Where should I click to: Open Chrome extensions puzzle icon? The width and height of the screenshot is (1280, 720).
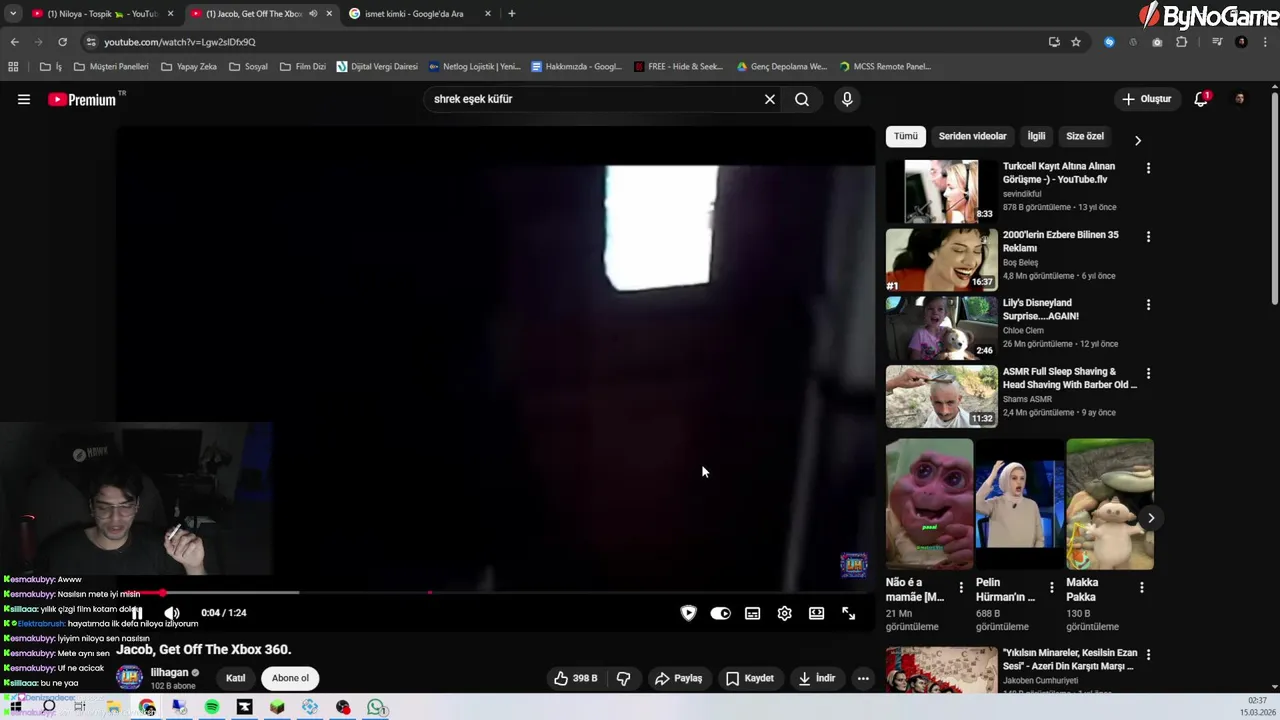point(1181,42)
